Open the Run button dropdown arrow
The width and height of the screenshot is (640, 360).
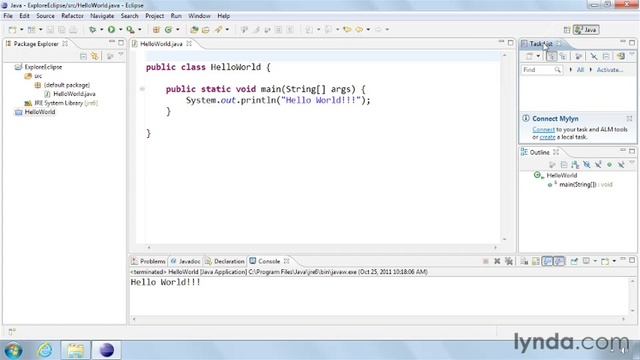tap(120, 29)
